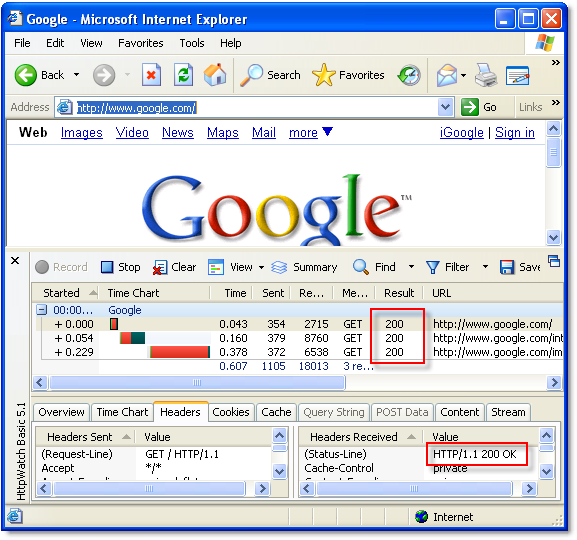The width and height of the screenshot is (577, 540).
Task: Click the grey Forward arrow icon
Action: (x=104, y=75)
